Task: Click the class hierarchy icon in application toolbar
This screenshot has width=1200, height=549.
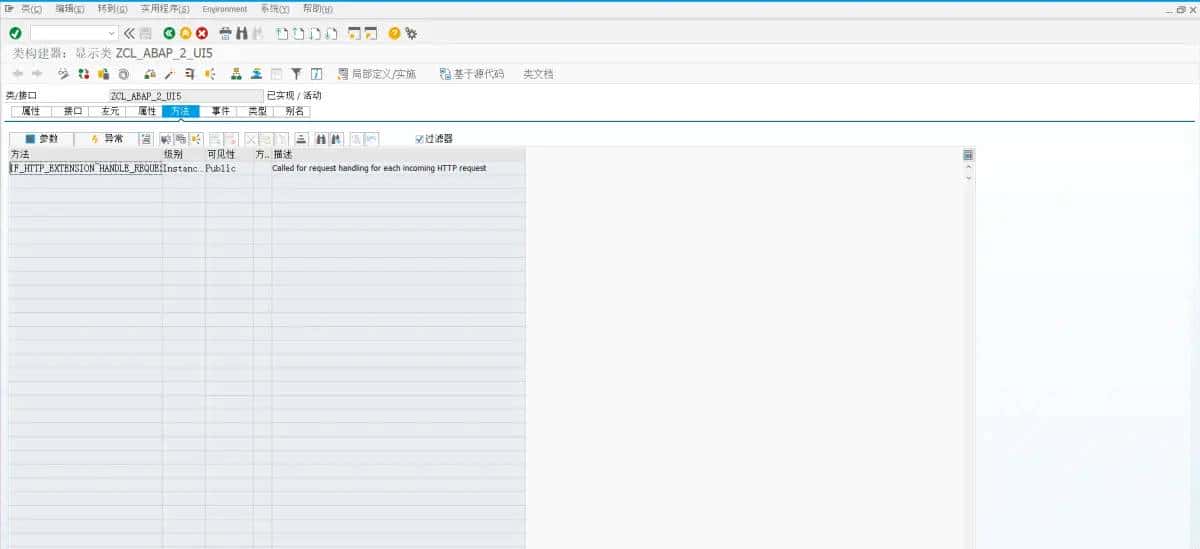Action: 236,74
